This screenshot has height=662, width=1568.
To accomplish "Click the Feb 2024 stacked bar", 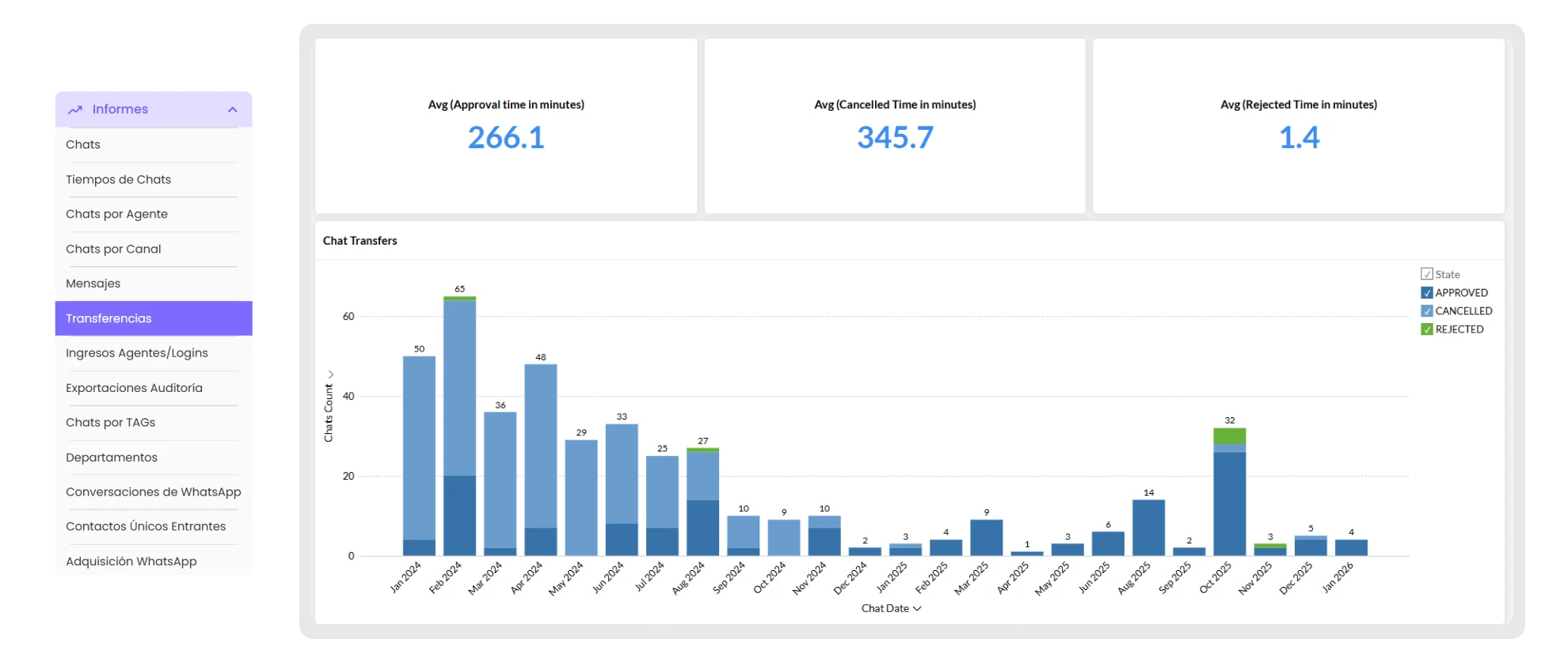I will (459, 428).
